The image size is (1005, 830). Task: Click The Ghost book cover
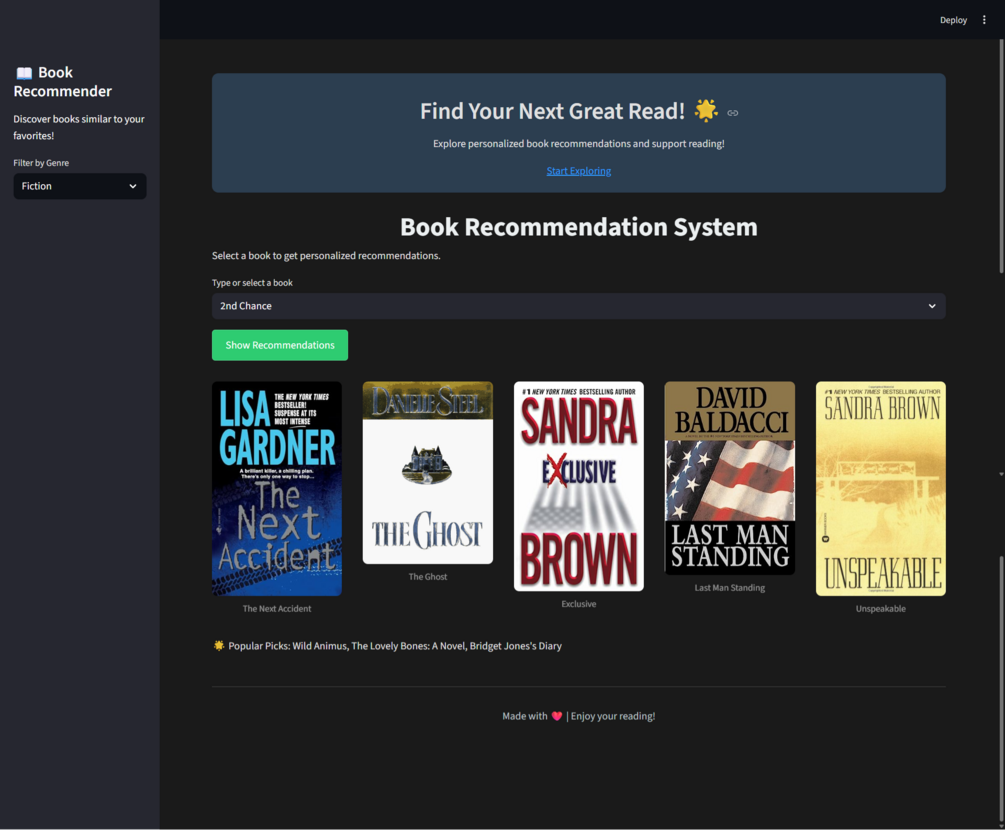click(428, 472)
